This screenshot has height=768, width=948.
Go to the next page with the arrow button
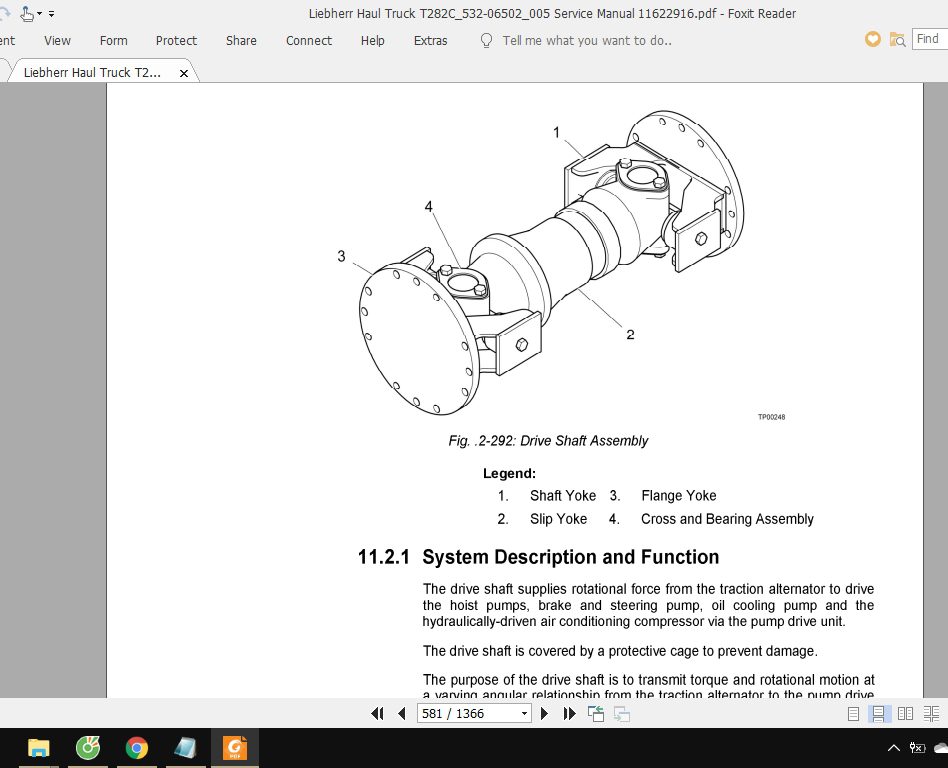(544, 713)
